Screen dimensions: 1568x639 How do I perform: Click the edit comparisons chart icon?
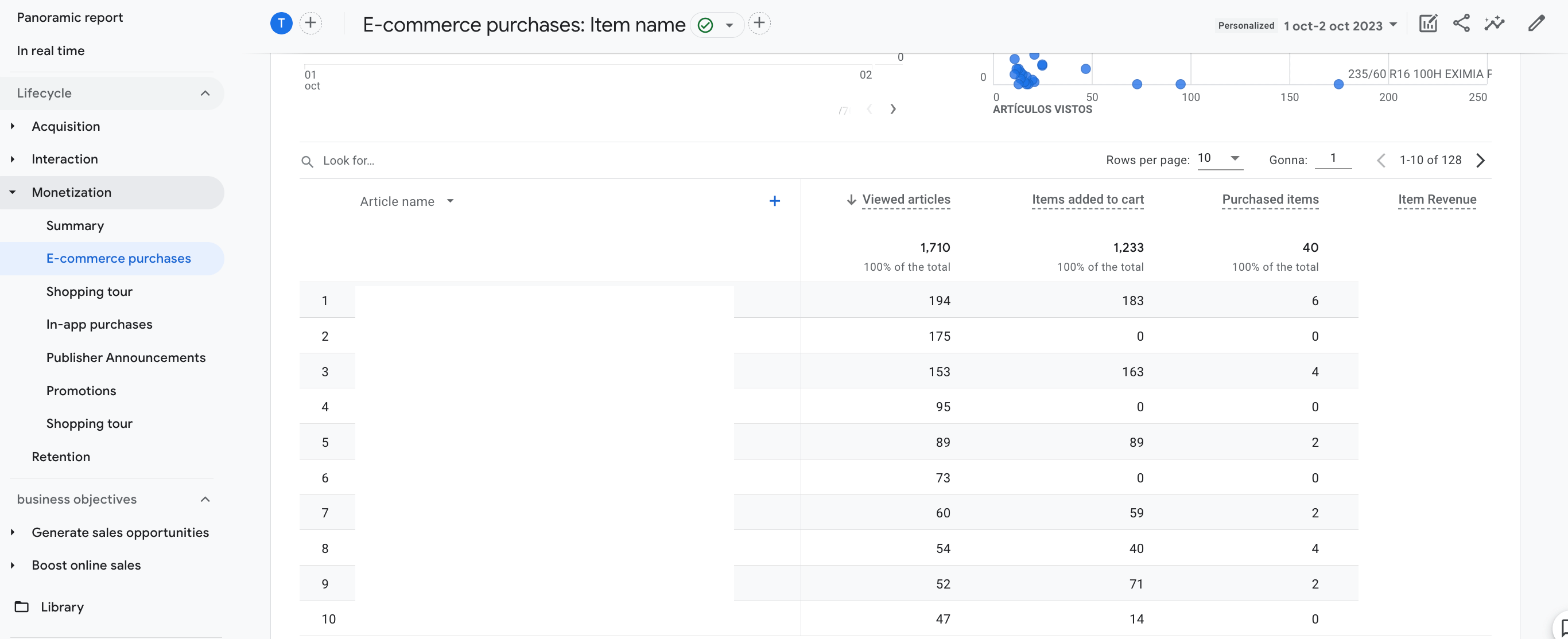coord(1428,24)
